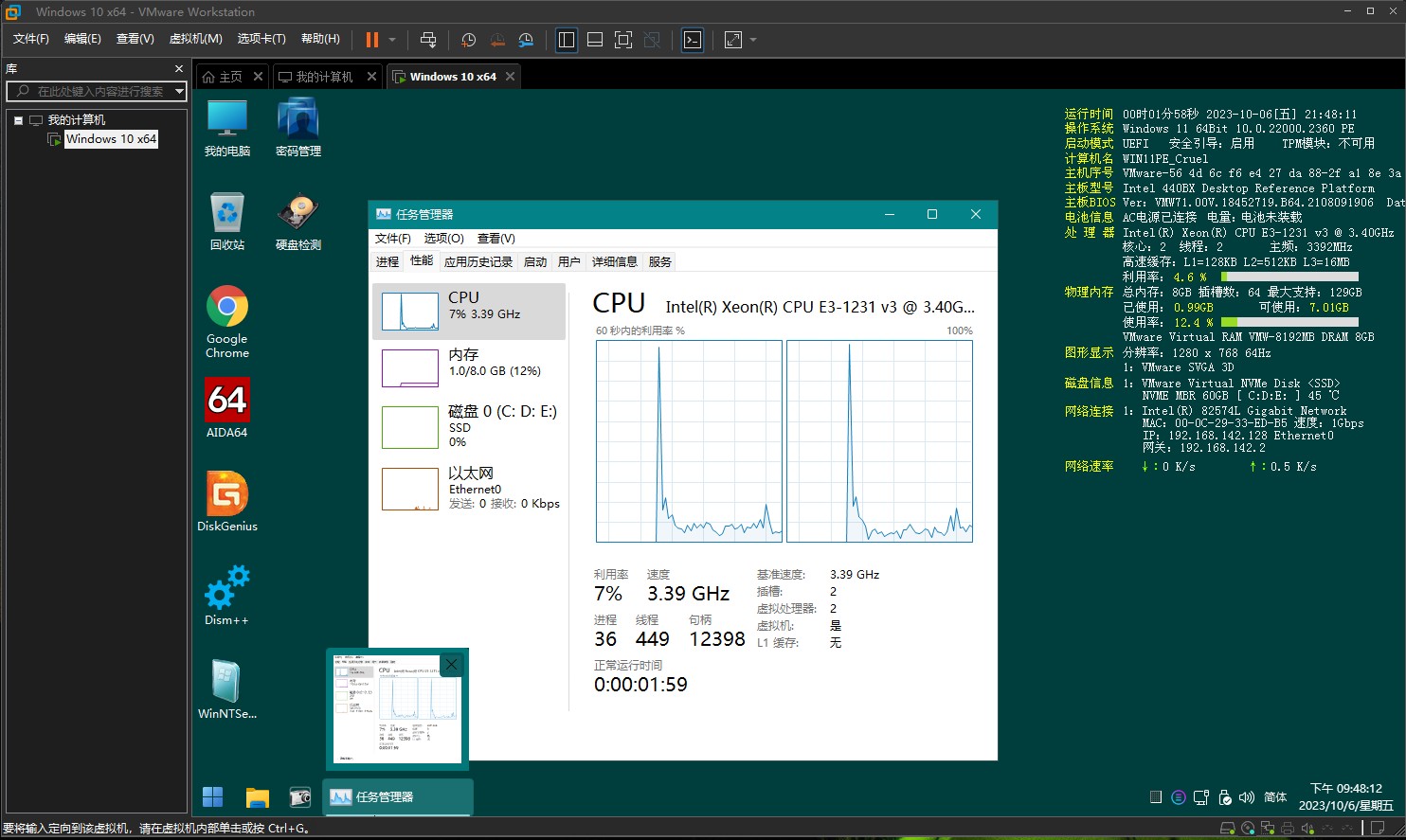The height and width of the screenshot is (840, 1406).
Task: Open VMware 编辑(E) menu
Action: coord(82,39)
